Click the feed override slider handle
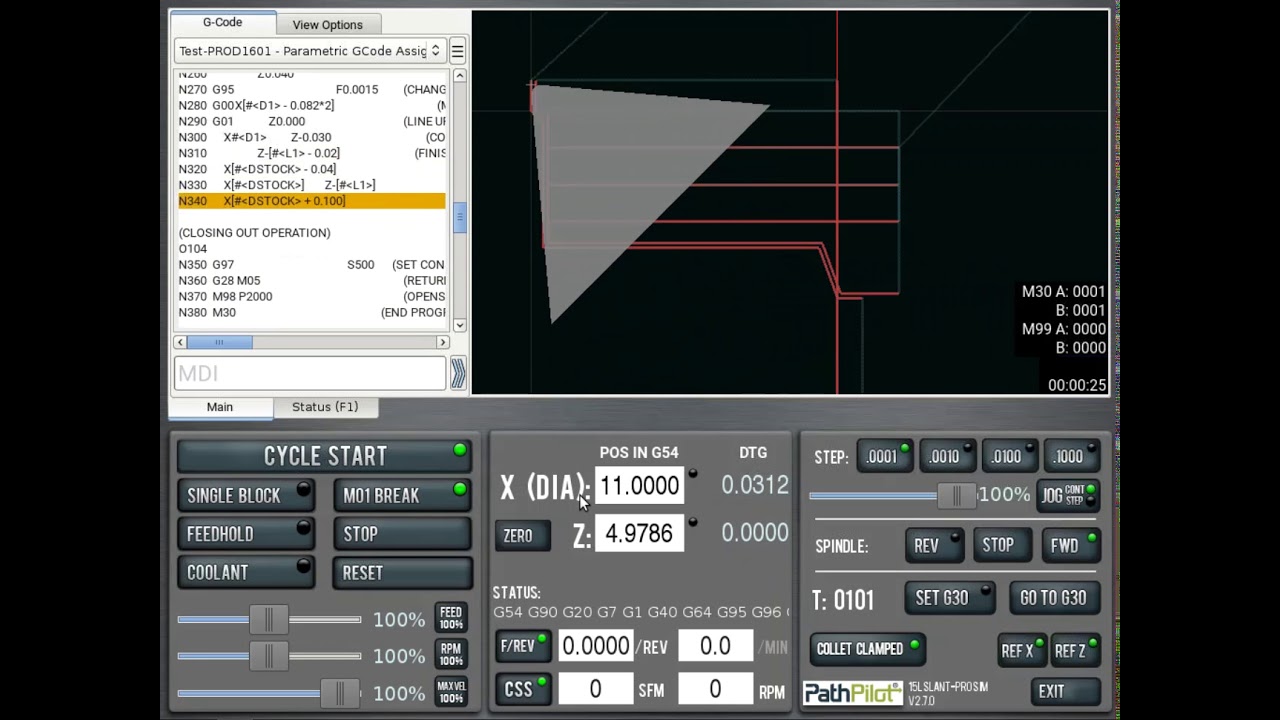 point(268,619)
